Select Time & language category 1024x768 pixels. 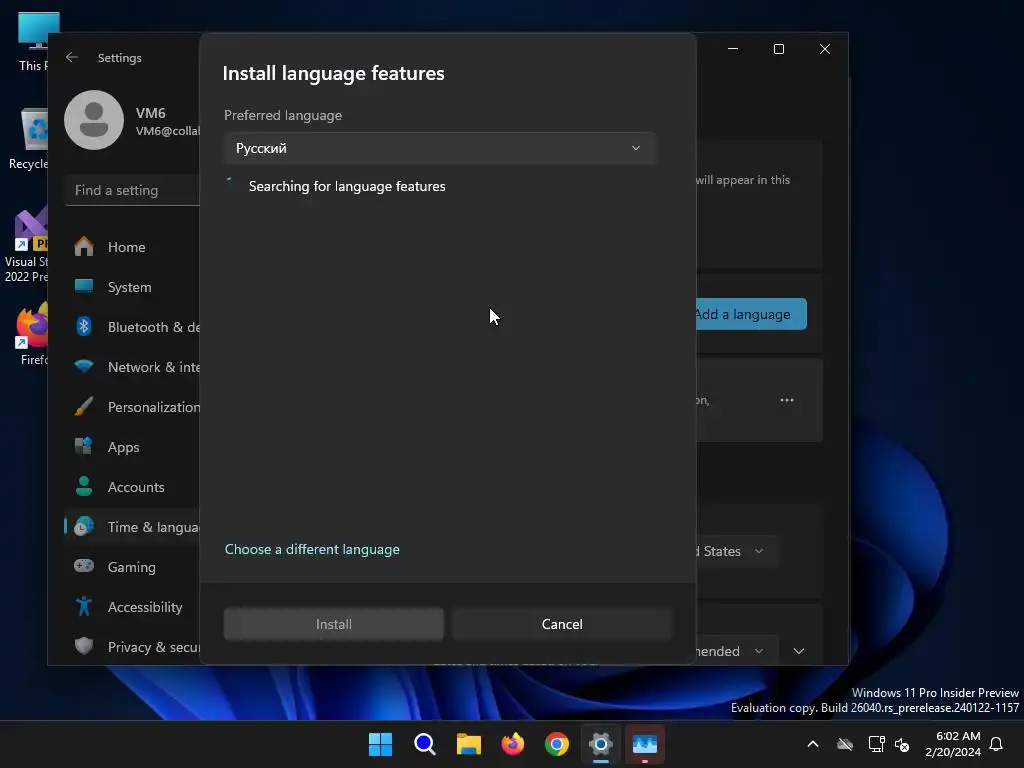coord(133,526)
